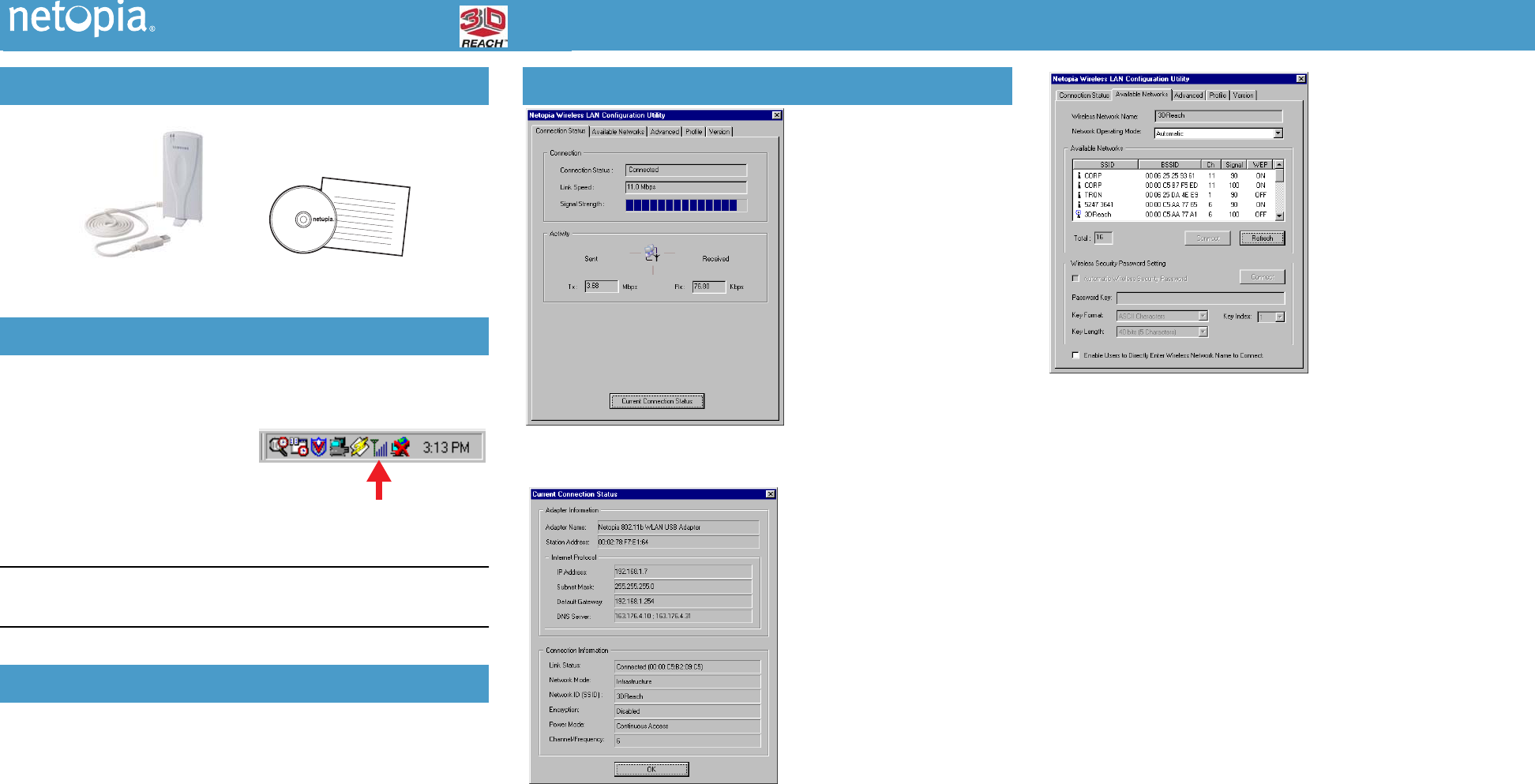Select CORP network with BSSID ending 53 61
The image size is (1535, 784).
[1173, 176]
